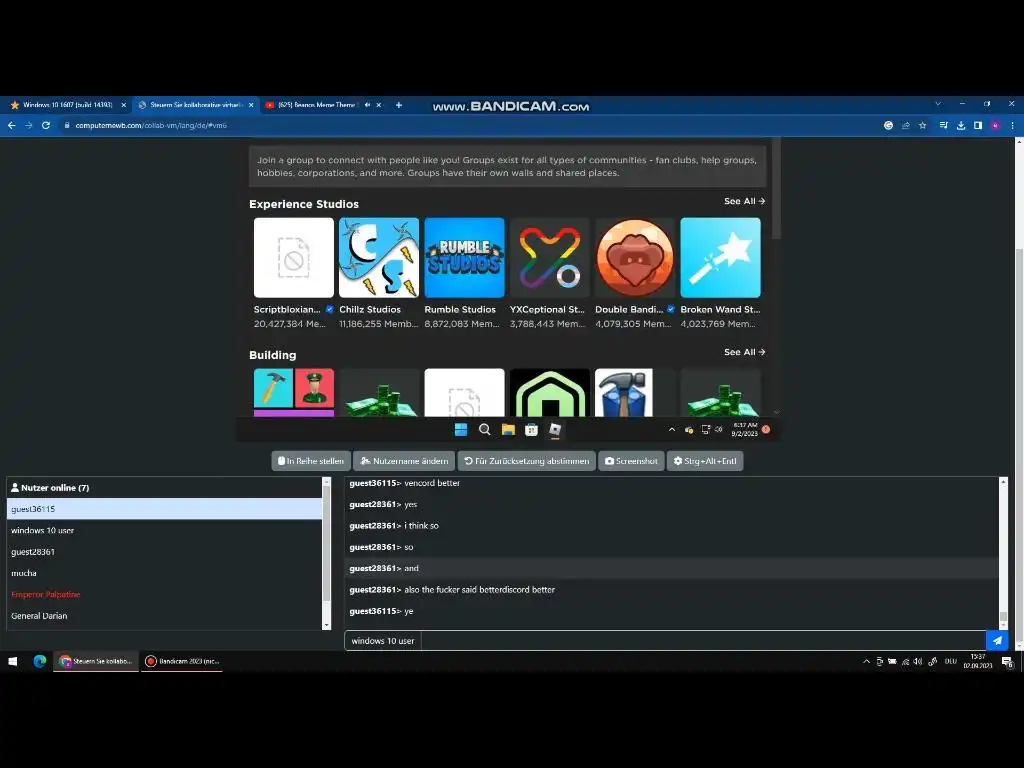
Task: Click the browser back arrow
Action: point(12,125)
